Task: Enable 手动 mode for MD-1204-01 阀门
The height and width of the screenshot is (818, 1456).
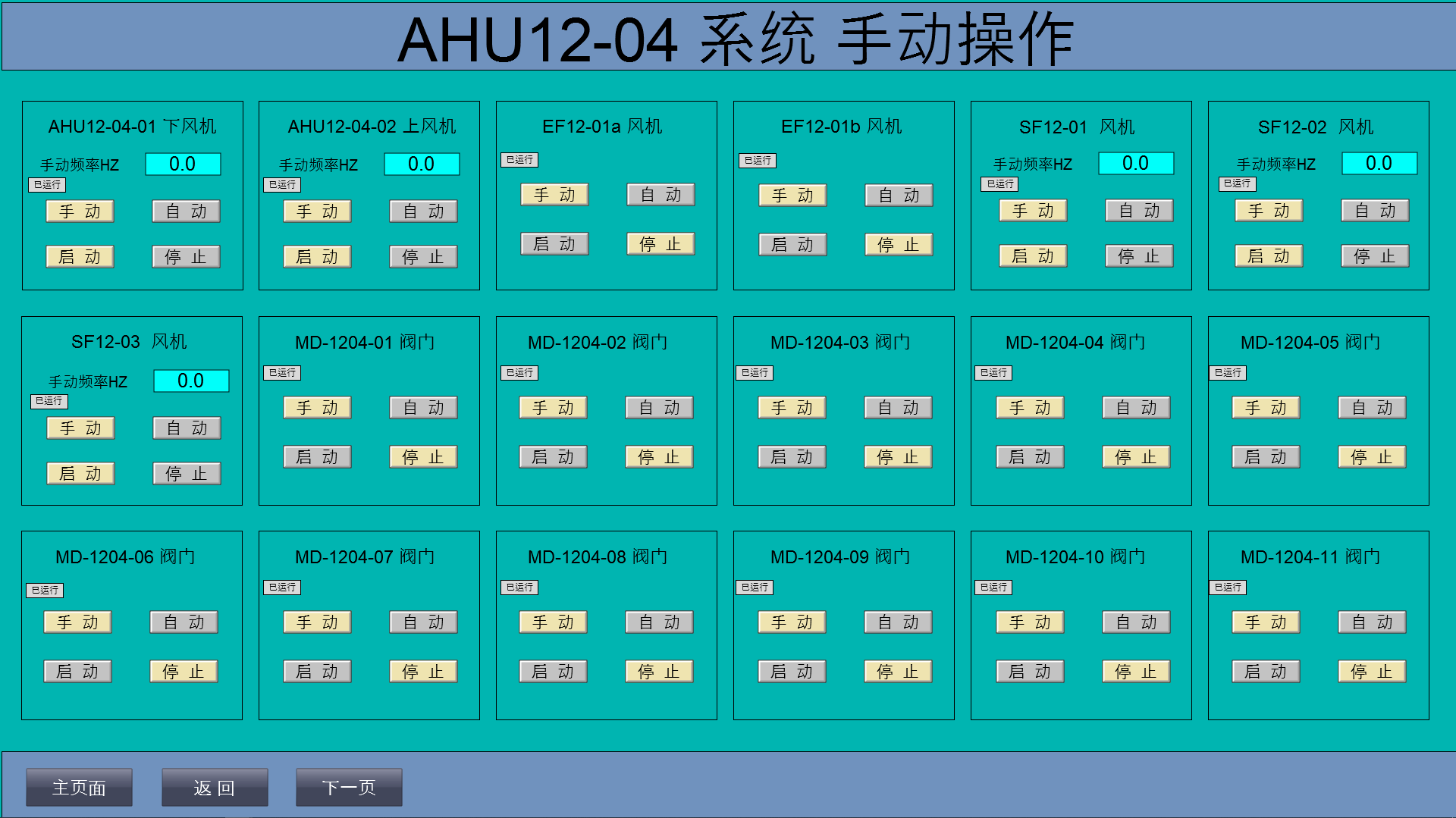Action: click(x=316, y=407)
